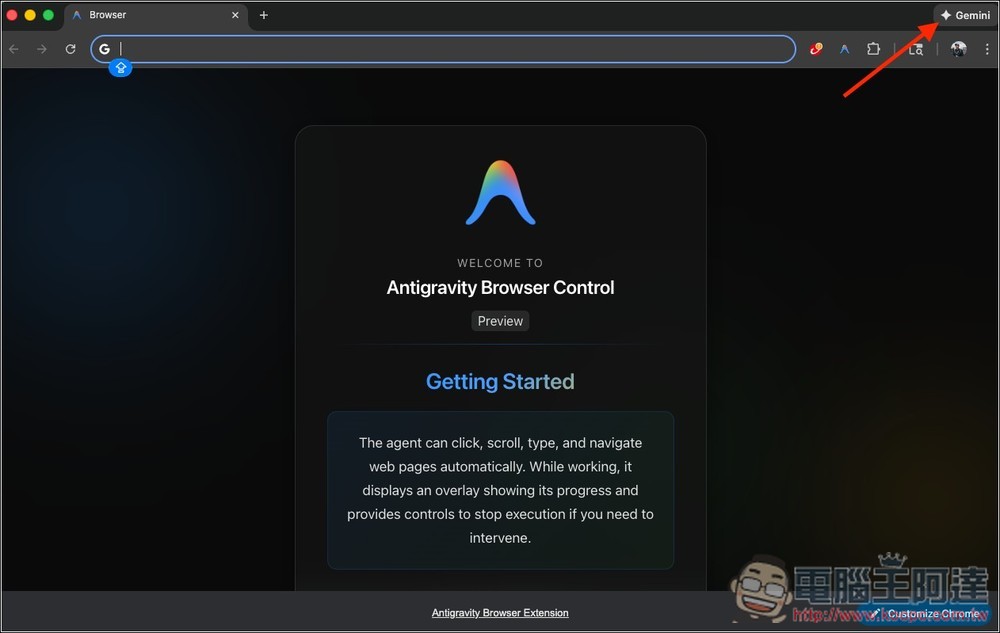Go forward to the next page

(42, 49)
